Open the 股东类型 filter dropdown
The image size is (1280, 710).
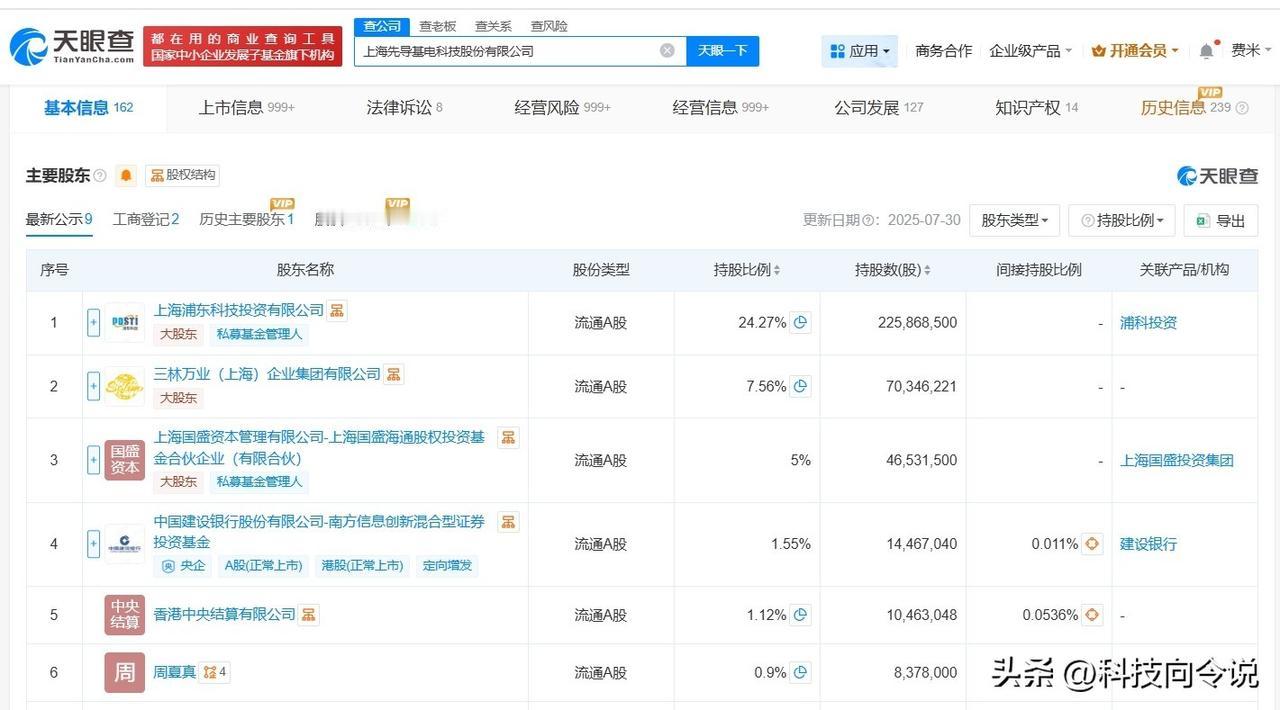(1014, 220)
